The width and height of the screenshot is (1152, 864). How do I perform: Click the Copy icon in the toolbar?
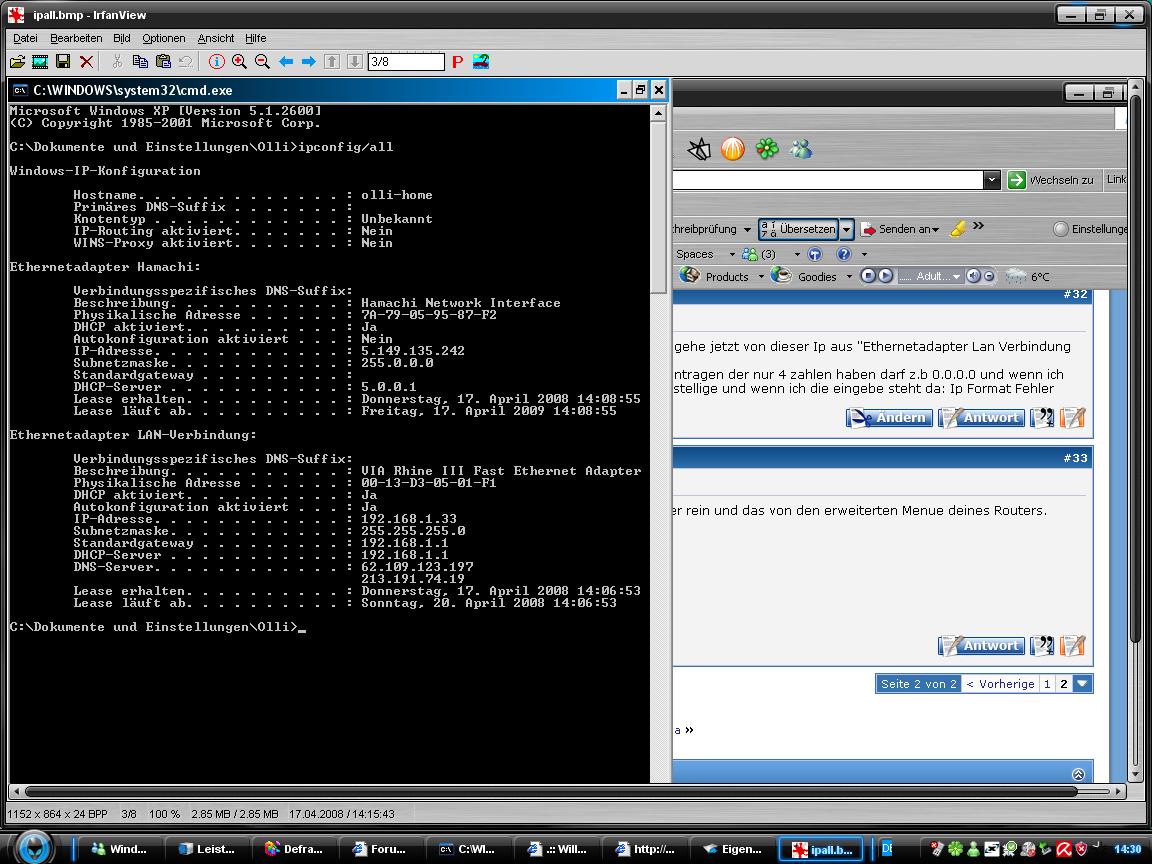[140, 62]
